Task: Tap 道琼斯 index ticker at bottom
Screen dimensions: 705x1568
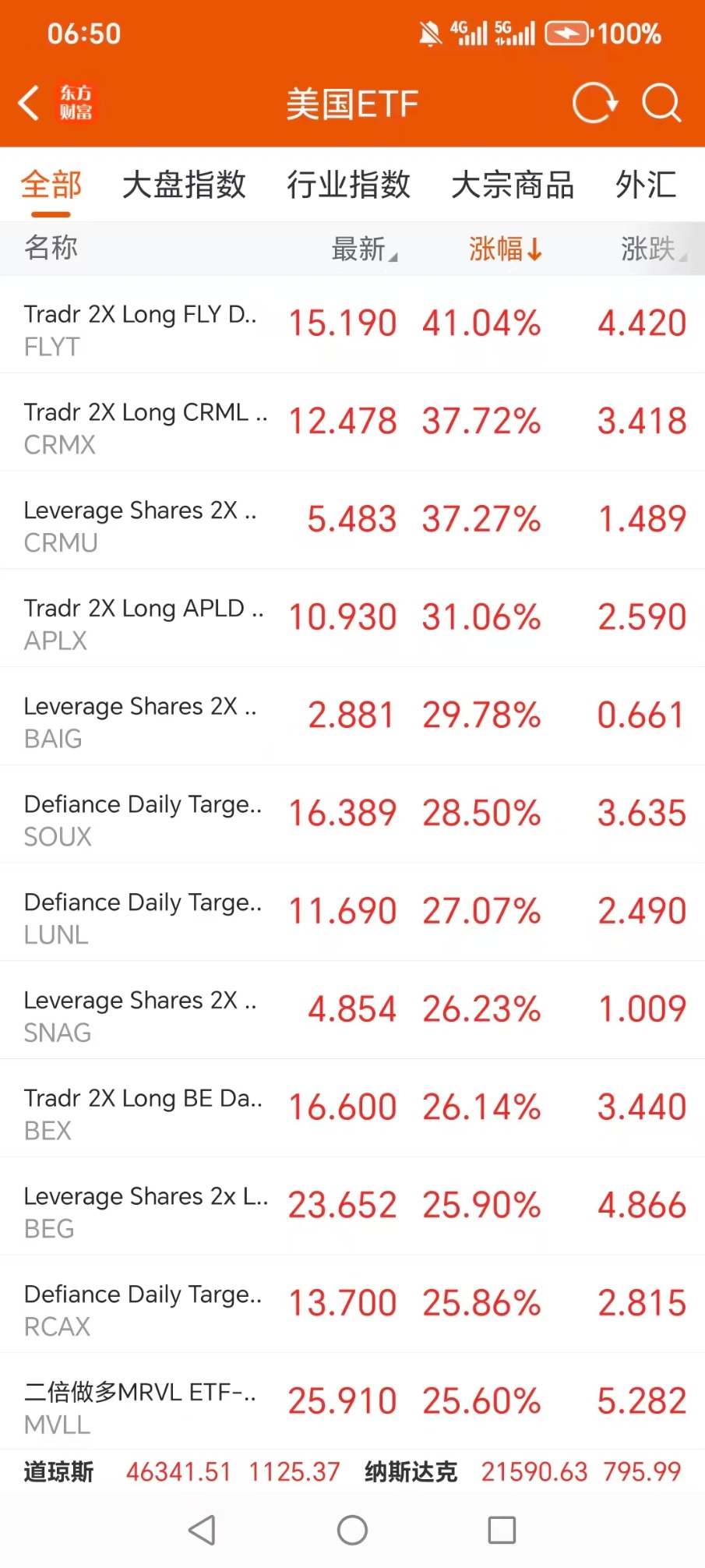Action: coord(59,1472)
